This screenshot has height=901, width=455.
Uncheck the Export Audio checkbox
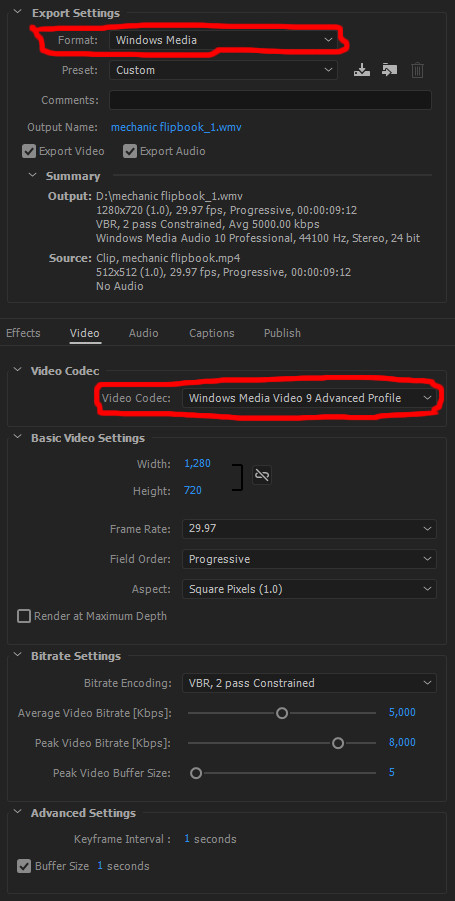(130, 151)
